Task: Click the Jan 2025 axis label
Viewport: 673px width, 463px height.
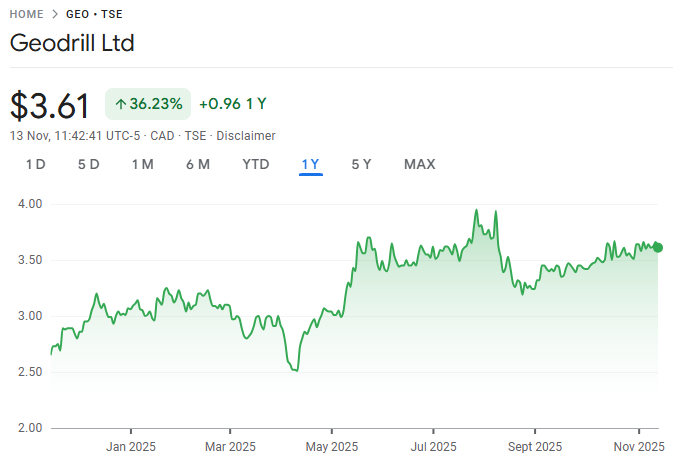Action: (131, 447)
